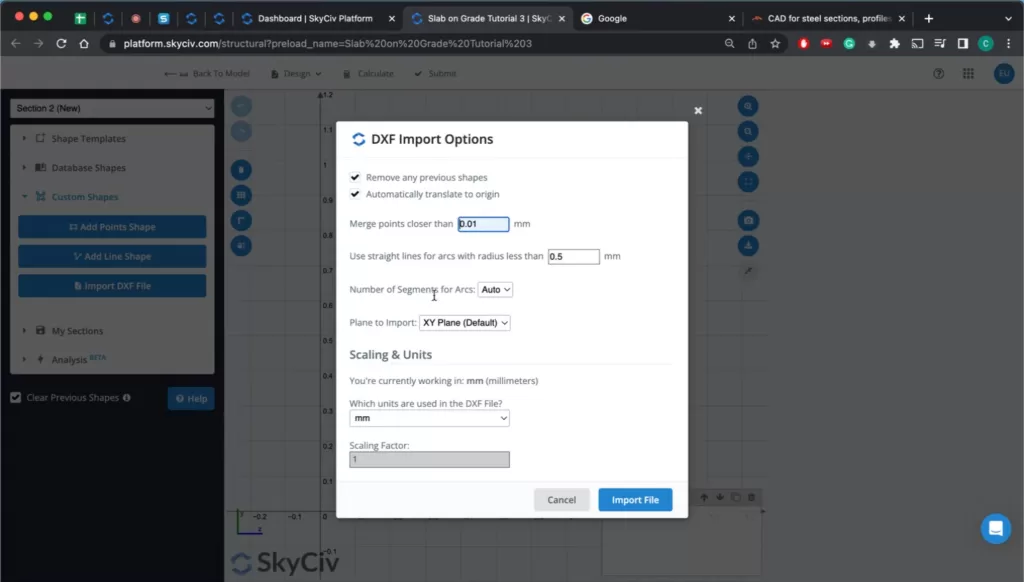Click the Clear Previous Shapes info icon
Viewport: 1024px width, 582px height.
127,397
